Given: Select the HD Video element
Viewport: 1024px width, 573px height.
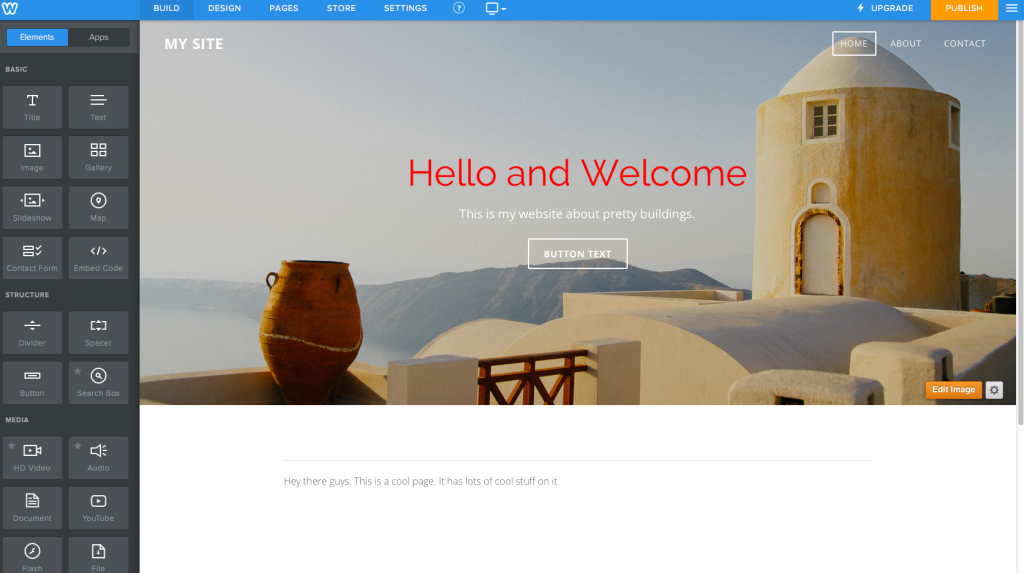Looking at the screenshot, I should tap(32, 457).
